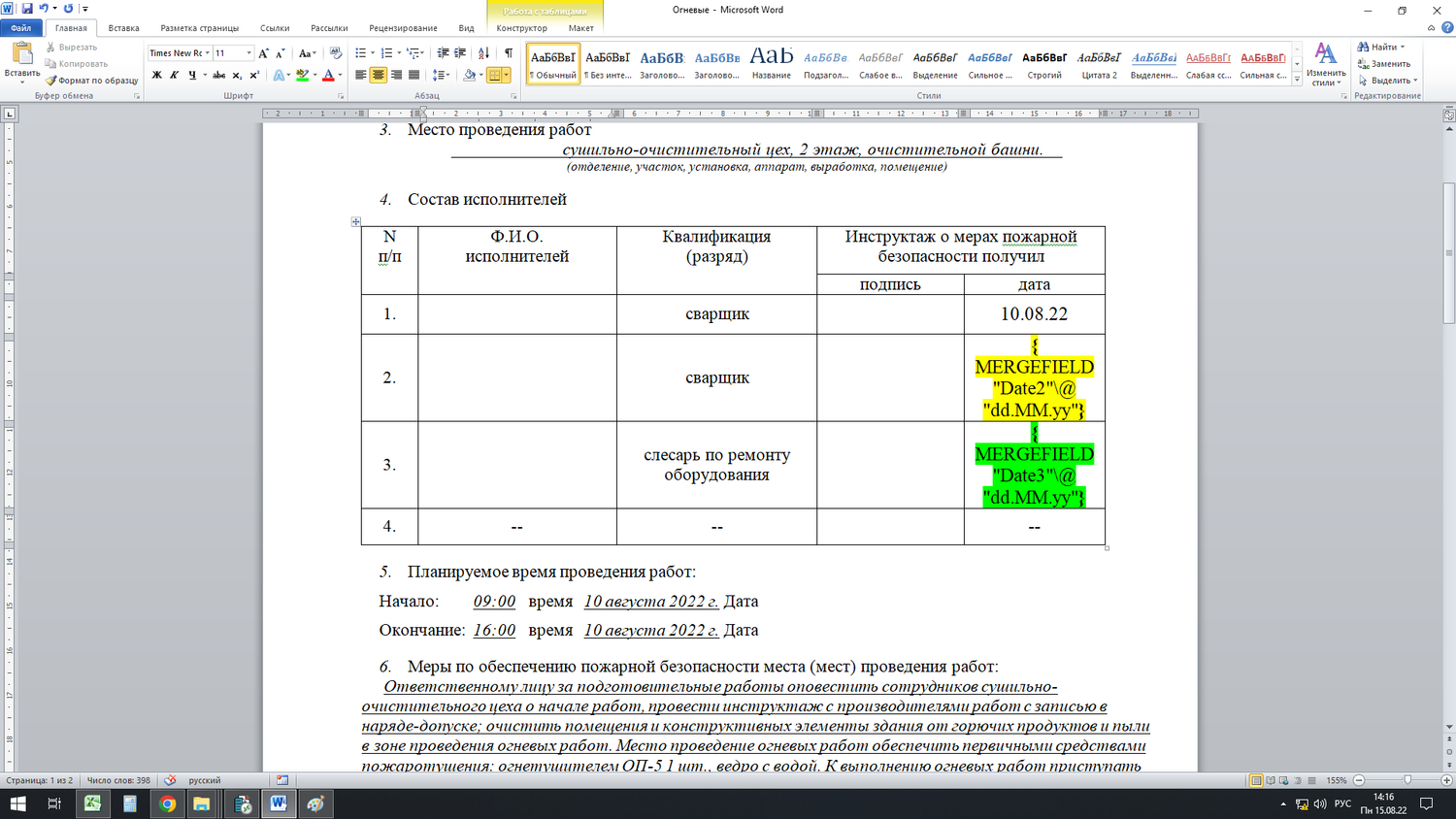Open the font size dropdown showing 11

click(x=248, y=53)
